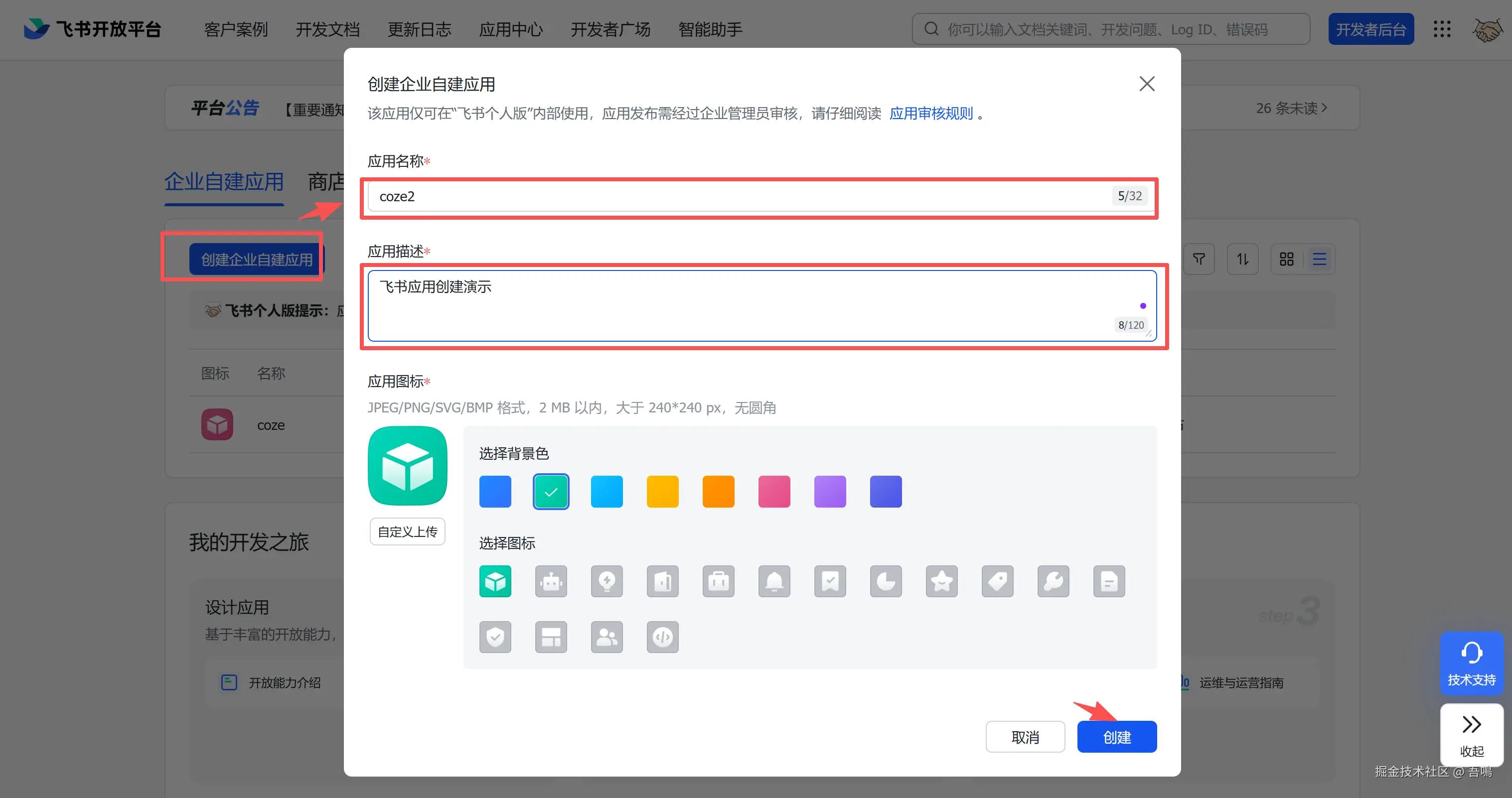Image resolution: width=1512 pixels, height=798 pixels.
Task: Choose the orange background color swatch
Action: pyautogui.click(x=718, y=492)
